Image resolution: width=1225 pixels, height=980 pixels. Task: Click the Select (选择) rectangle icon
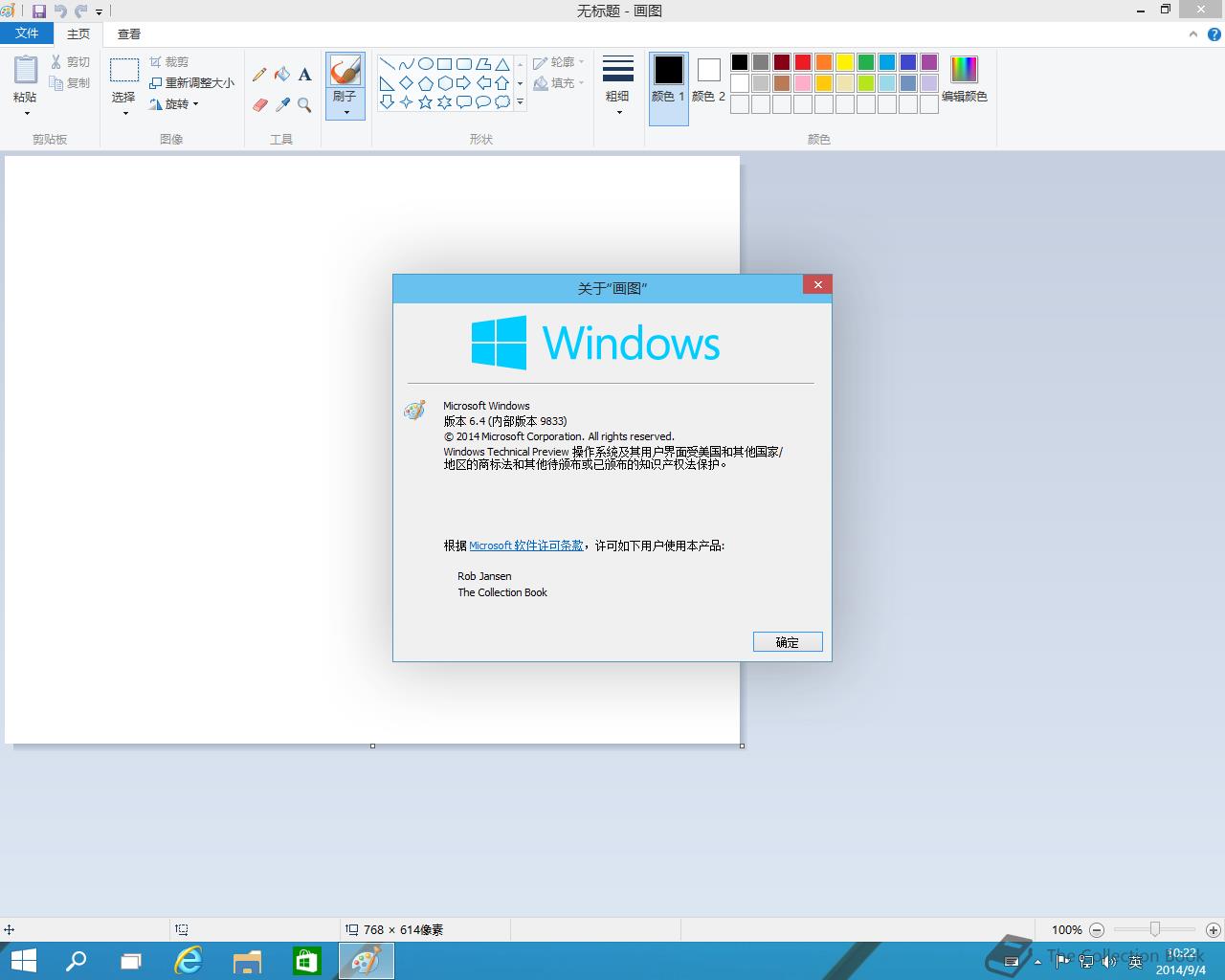pos(124,70)
